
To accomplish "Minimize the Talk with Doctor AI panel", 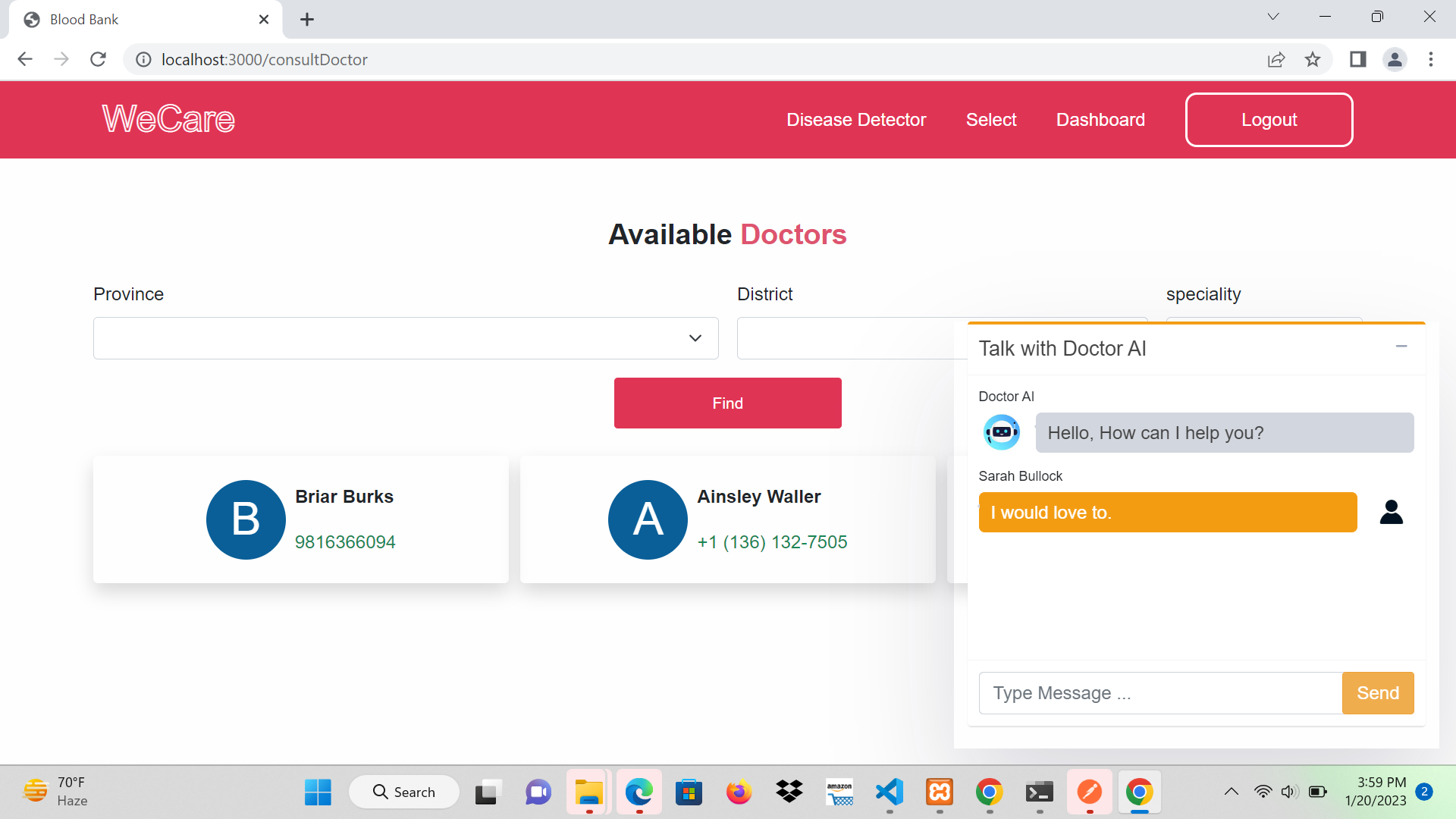I will (x=1401, y=347).
